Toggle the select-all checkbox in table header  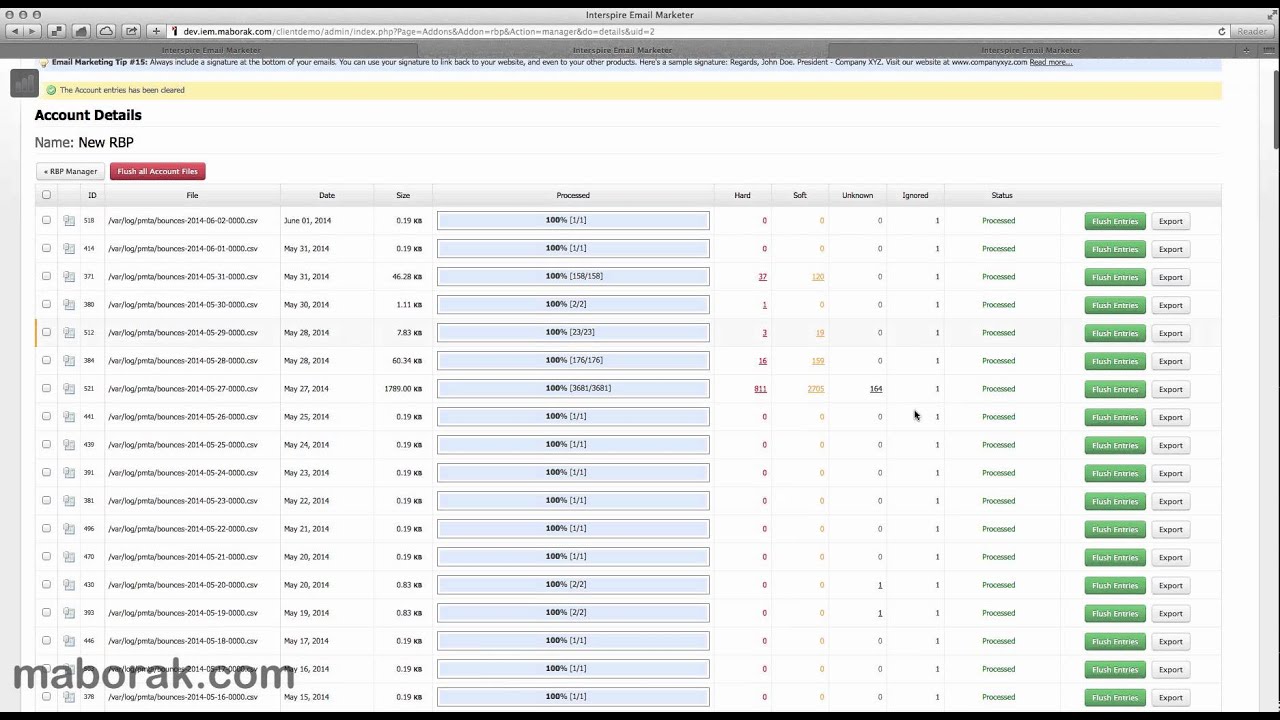(x=46, y=195)
